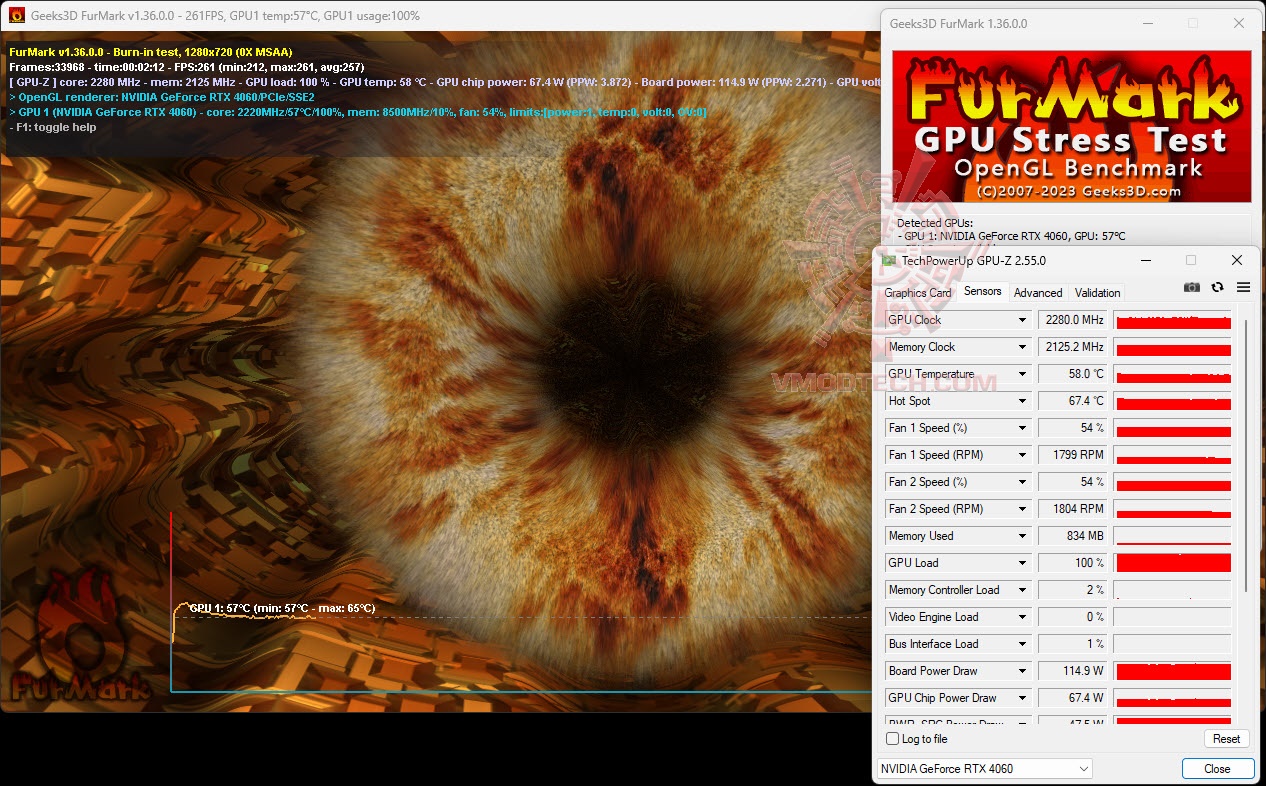Viewport: 1266px width, 786px height.
Task: Enable the Log to file checkbox
Action: coord(893,739)
